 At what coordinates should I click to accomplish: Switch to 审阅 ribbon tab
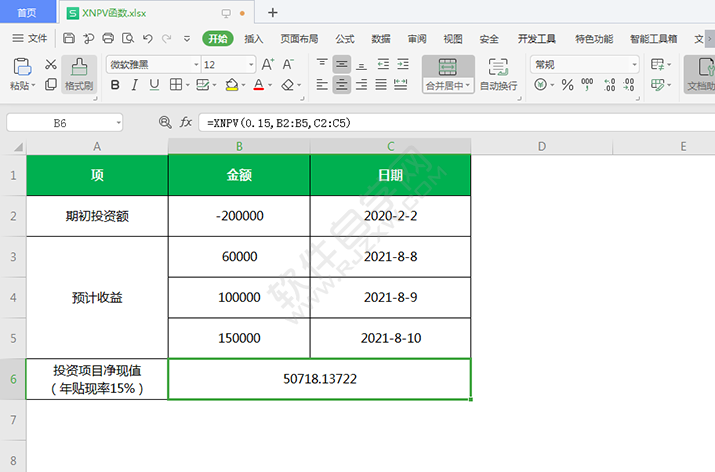pos(417,39)
